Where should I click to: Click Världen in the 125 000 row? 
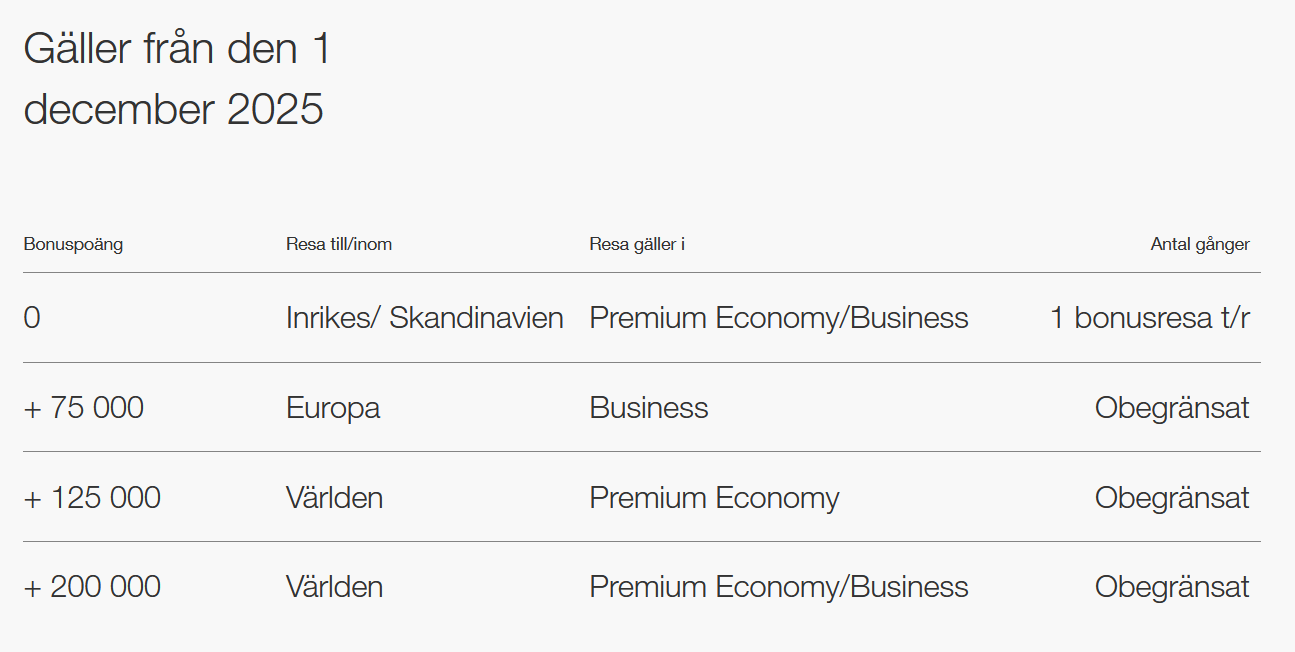(x=335, y=498)
